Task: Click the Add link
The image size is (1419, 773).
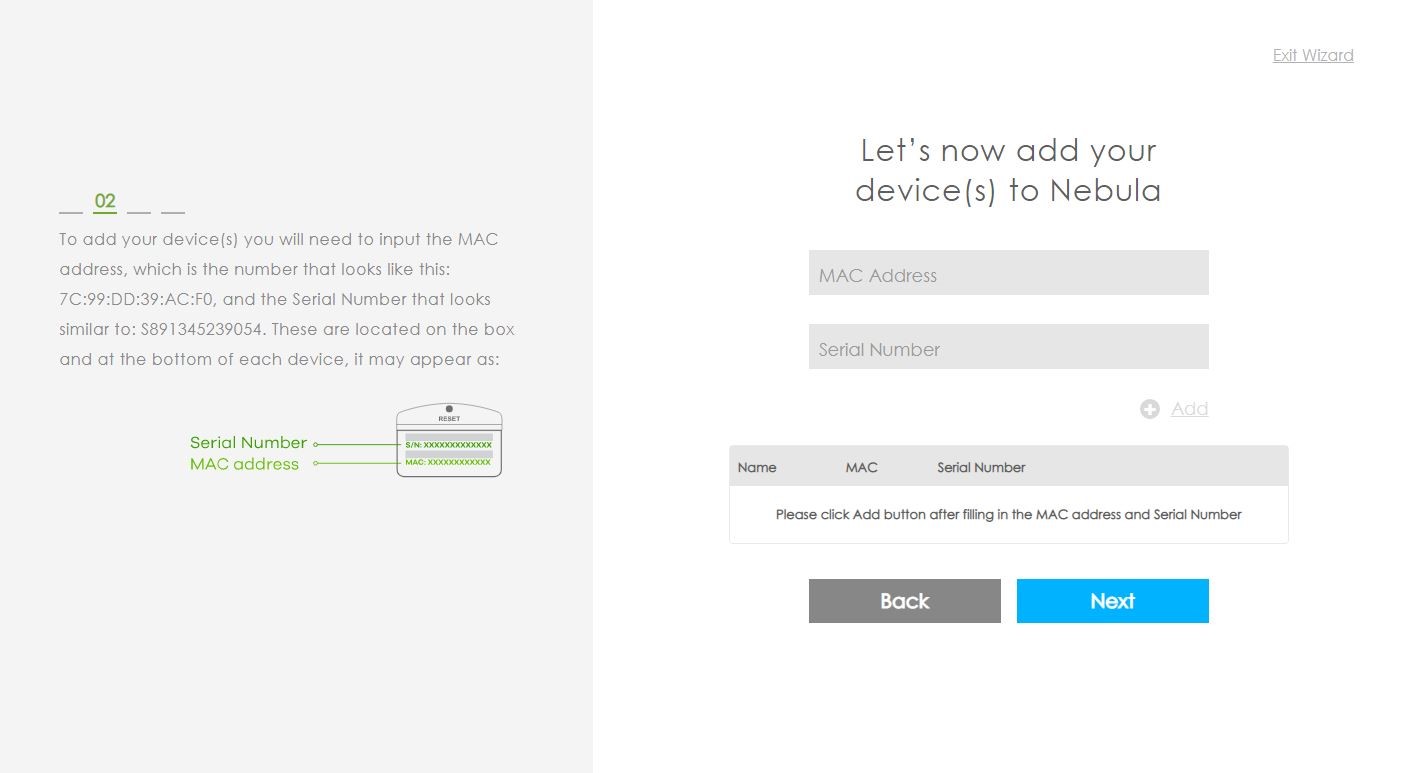Action: 1189,409
